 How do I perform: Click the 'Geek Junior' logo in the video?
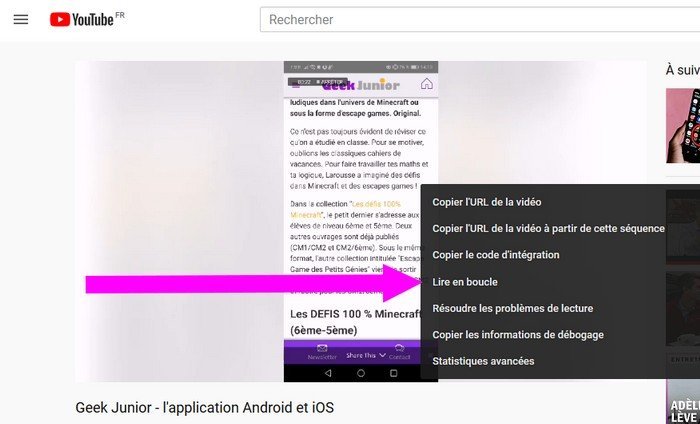click(x=361, y=84)
